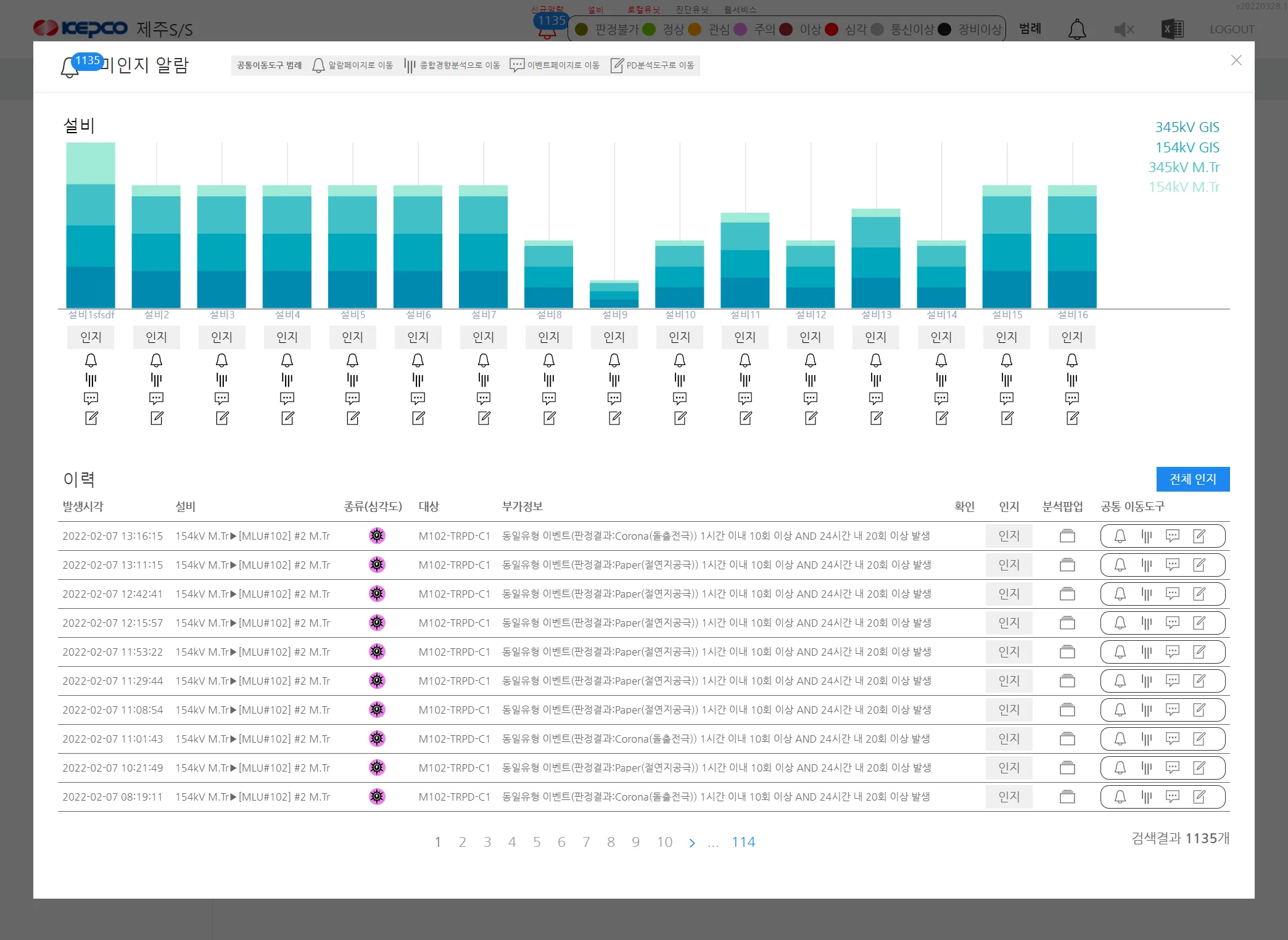Screen dimensions: 1288x940
Task: Open PD analysis tool icon under 설비16
Action: (1073, 418)
